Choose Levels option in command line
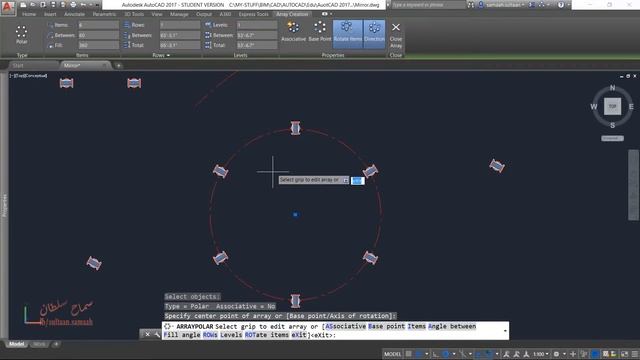Viewport: 640px width, 360px height. [x=231, y=335]
